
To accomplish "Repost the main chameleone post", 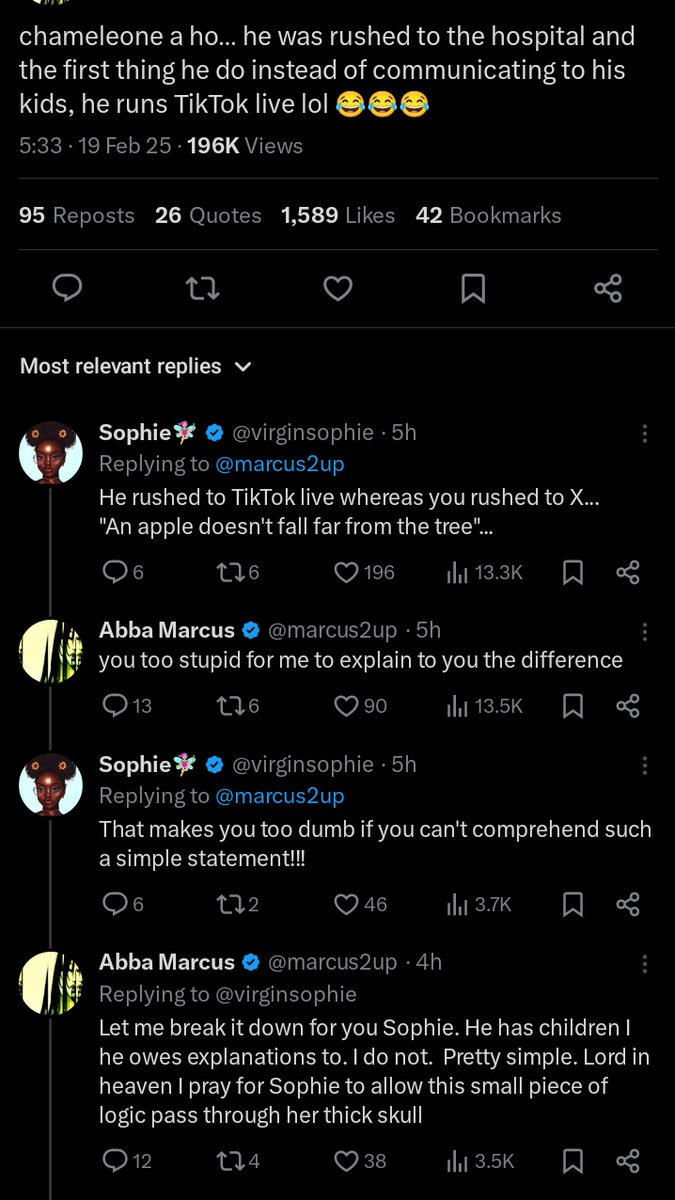I will pyautogui.click(x=203, y=289).
